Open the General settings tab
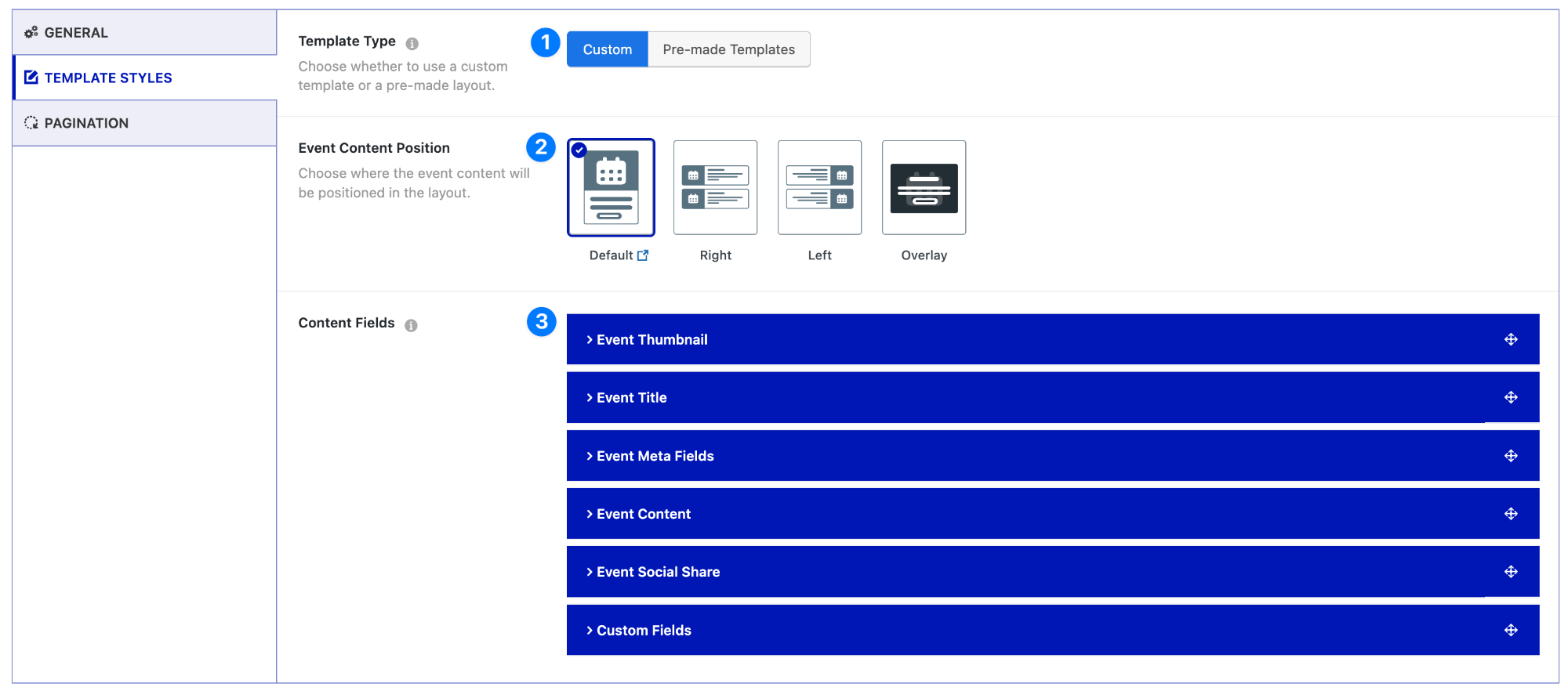The width and height of the screenshot is (1568, 691). pyautogui.click(x=76, y=33)
